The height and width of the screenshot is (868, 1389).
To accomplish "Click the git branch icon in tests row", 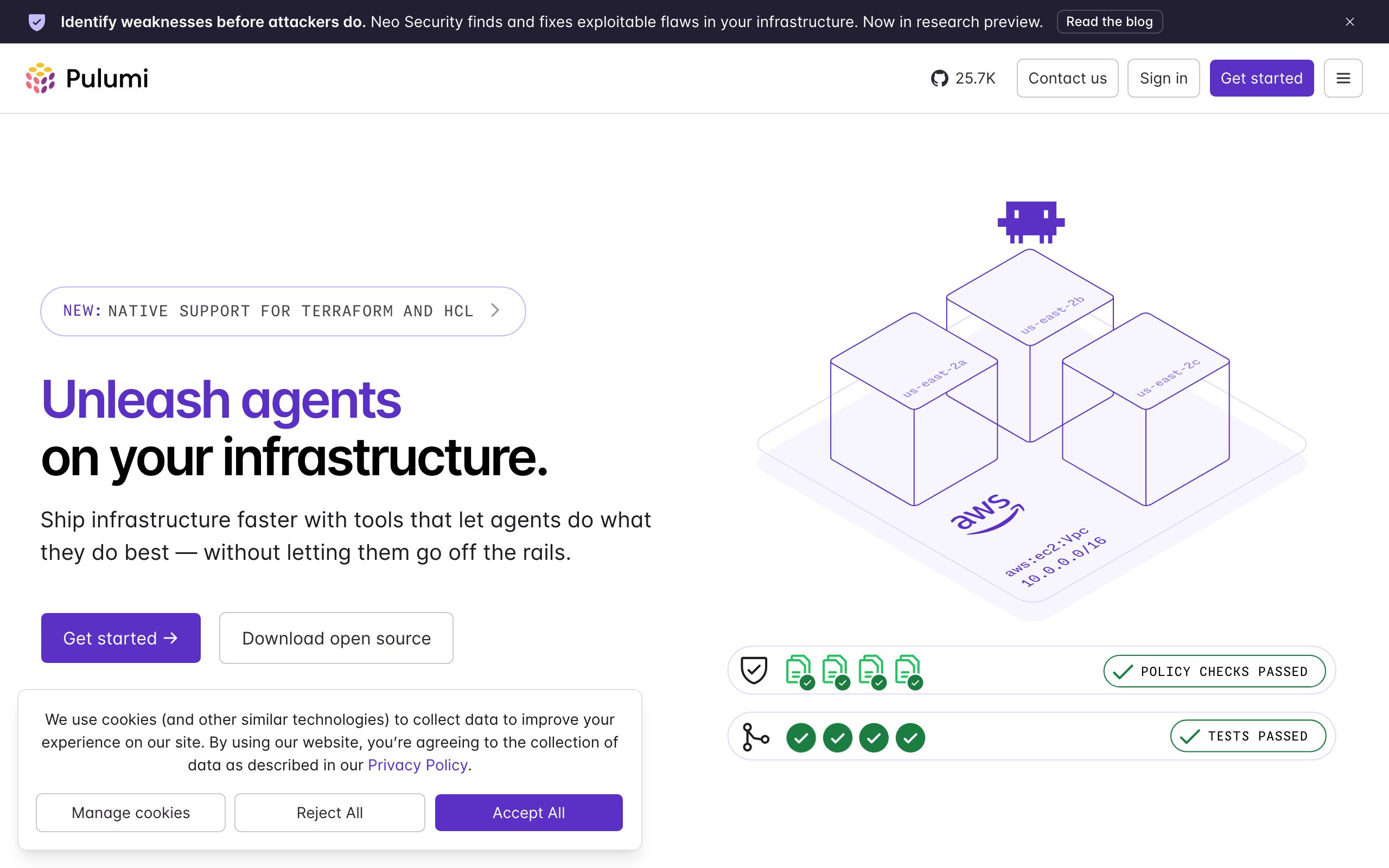I will (755, 737).
